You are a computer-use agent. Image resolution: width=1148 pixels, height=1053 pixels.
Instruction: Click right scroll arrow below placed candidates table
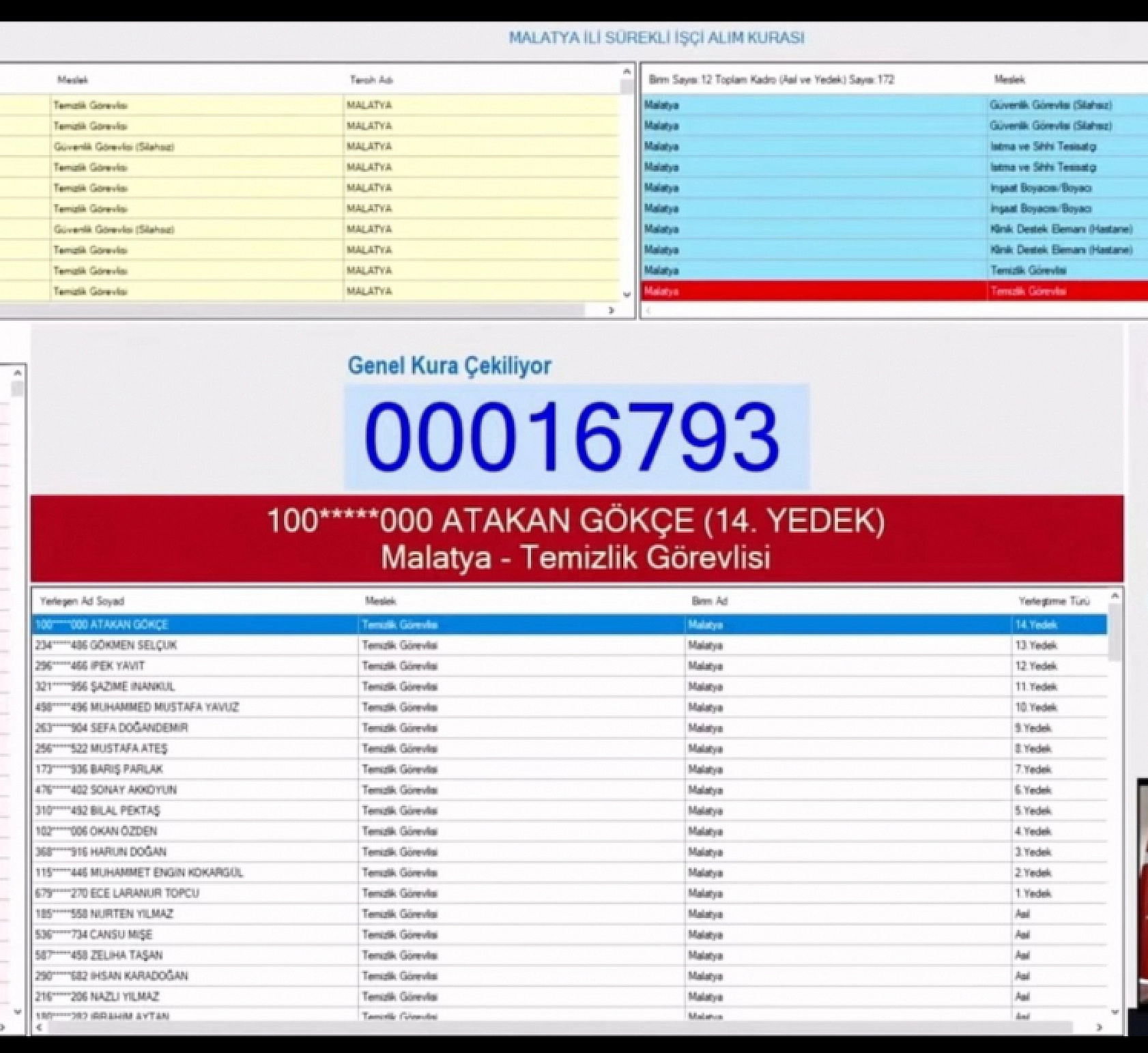click(x=1099, y=1027)
